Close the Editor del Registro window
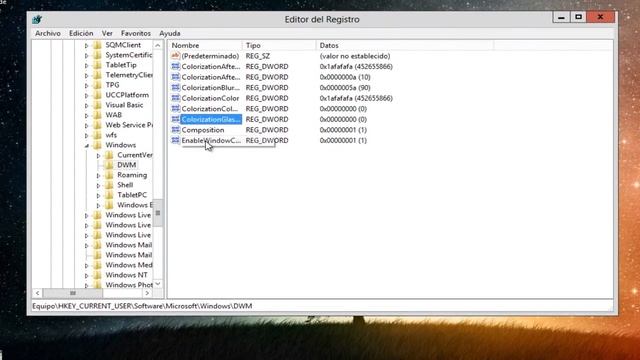The width and height of the screenshot is (640, 360). (600, 17)
